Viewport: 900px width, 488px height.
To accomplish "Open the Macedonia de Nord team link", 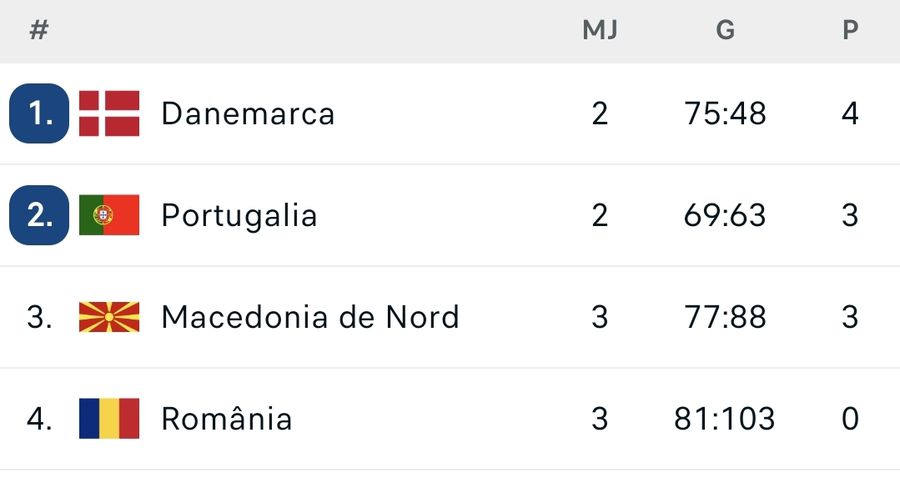I will tap(310, 317).
